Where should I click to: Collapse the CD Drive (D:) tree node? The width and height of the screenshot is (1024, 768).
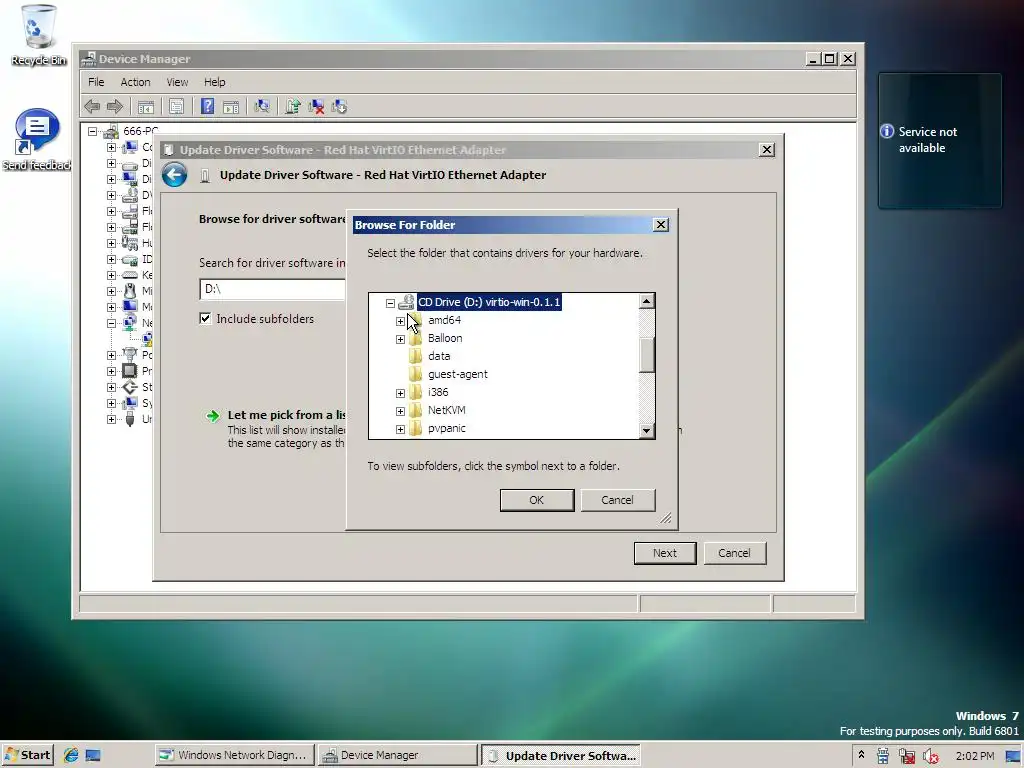(x=390, y=303)
